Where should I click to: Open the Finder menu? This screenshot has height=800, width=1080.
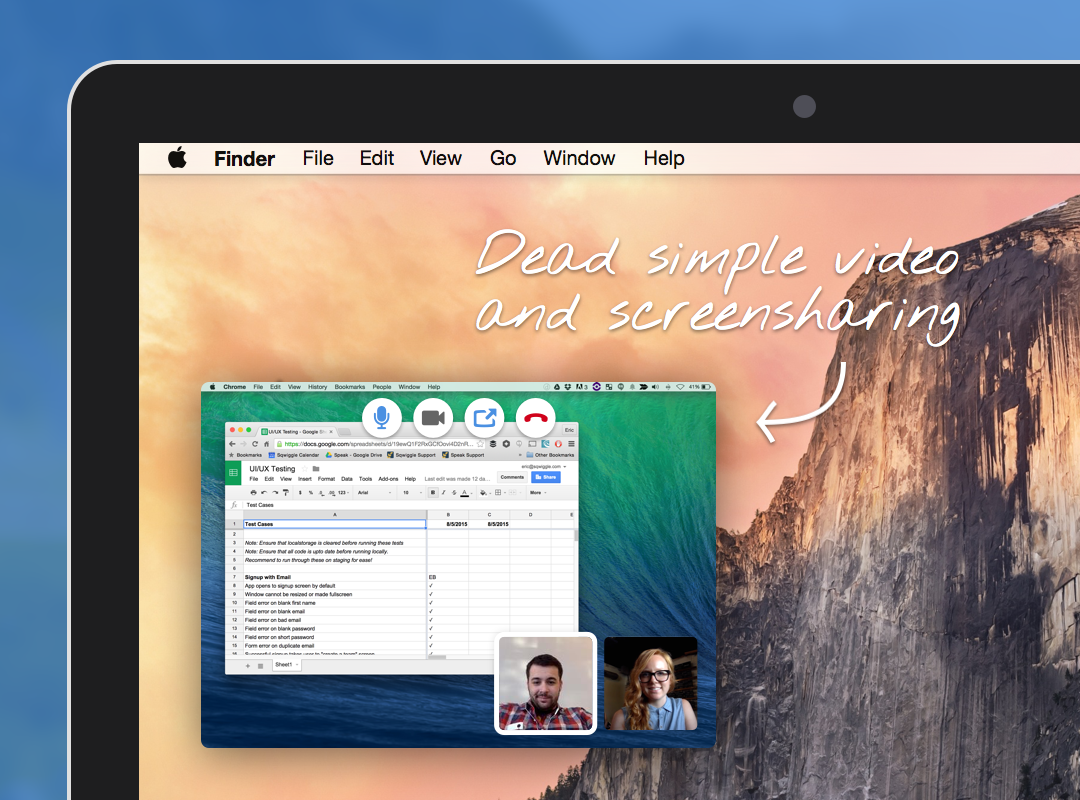(244, 159)
